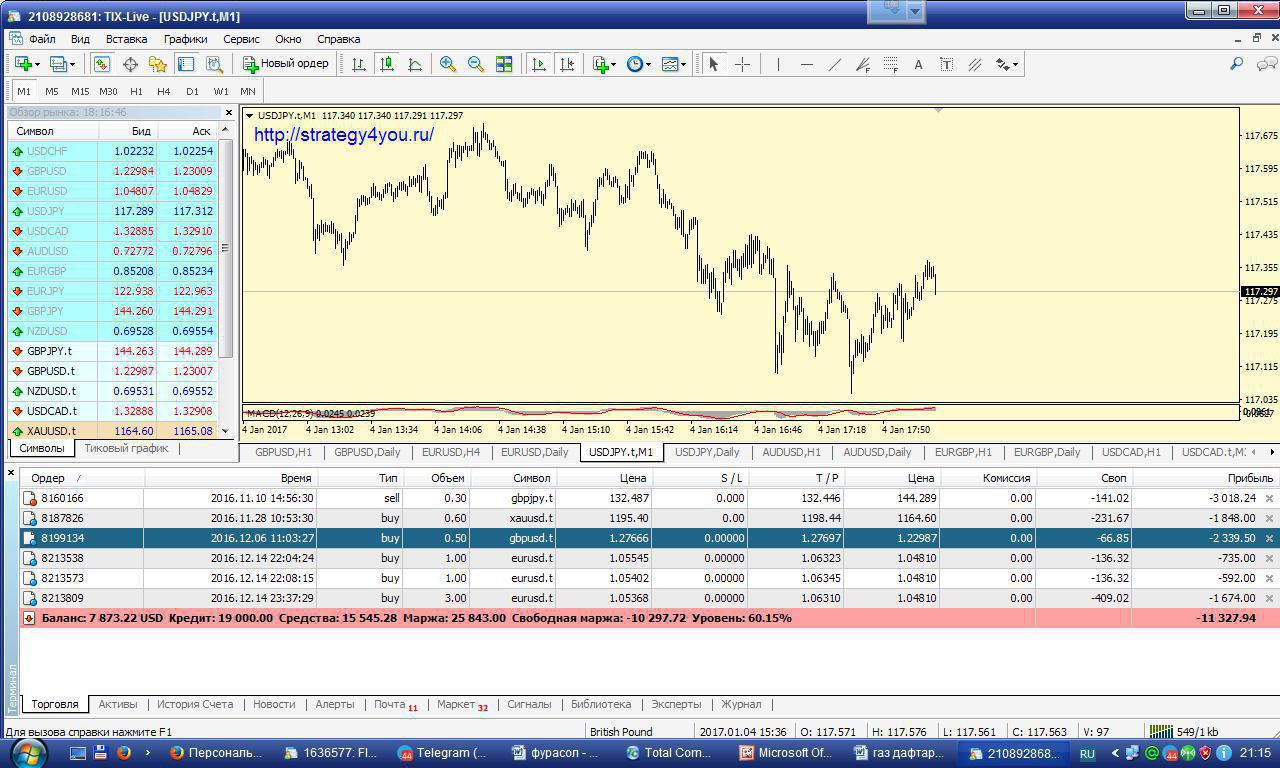This screenshot has height=768, width=1280.
Task: Open the Справка menu
Action: pos(338,39)
